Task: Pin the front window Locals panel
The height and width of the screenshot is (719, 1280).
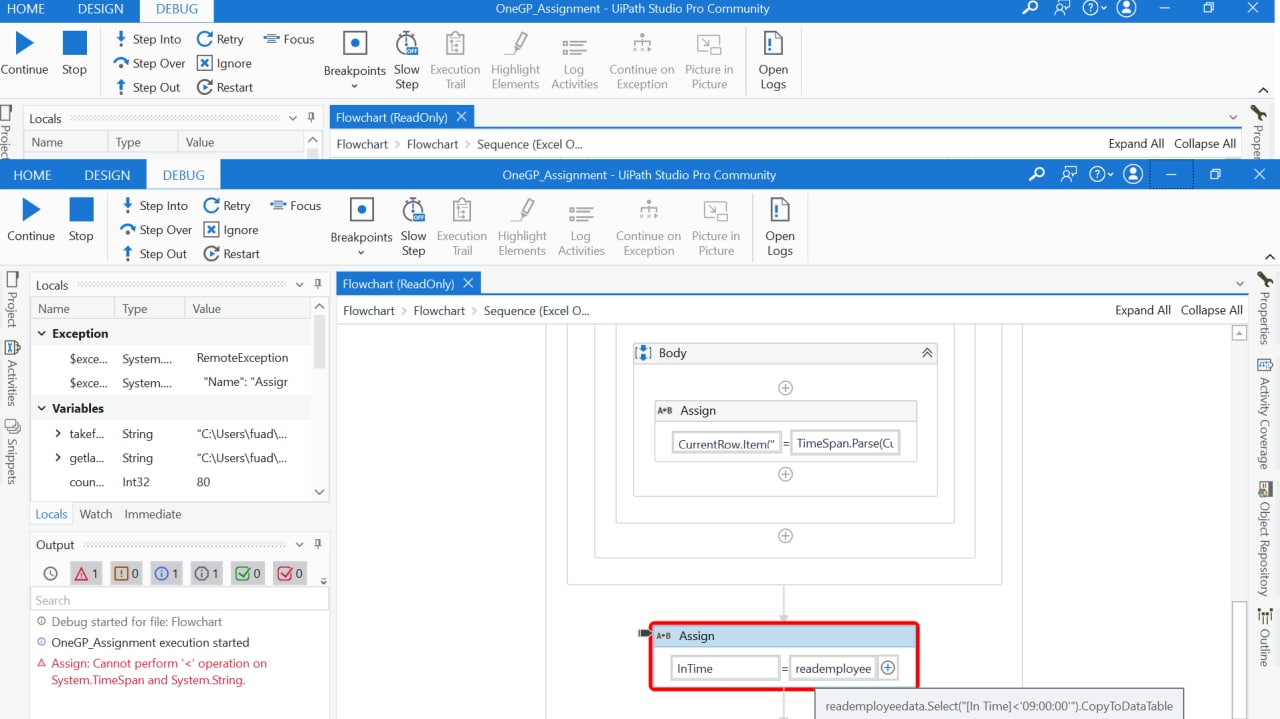Action: coord(318,285)
